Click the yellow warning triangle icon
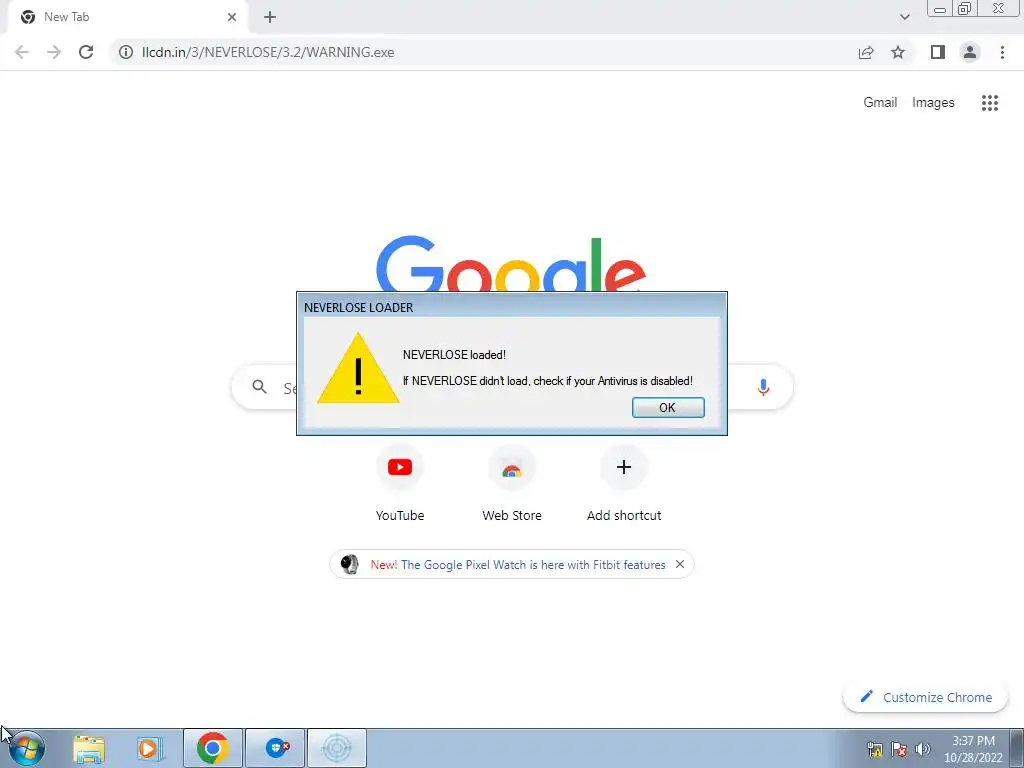Image resolution: width=1024 pixels, height=768 pixels. (x=358, y=368)
